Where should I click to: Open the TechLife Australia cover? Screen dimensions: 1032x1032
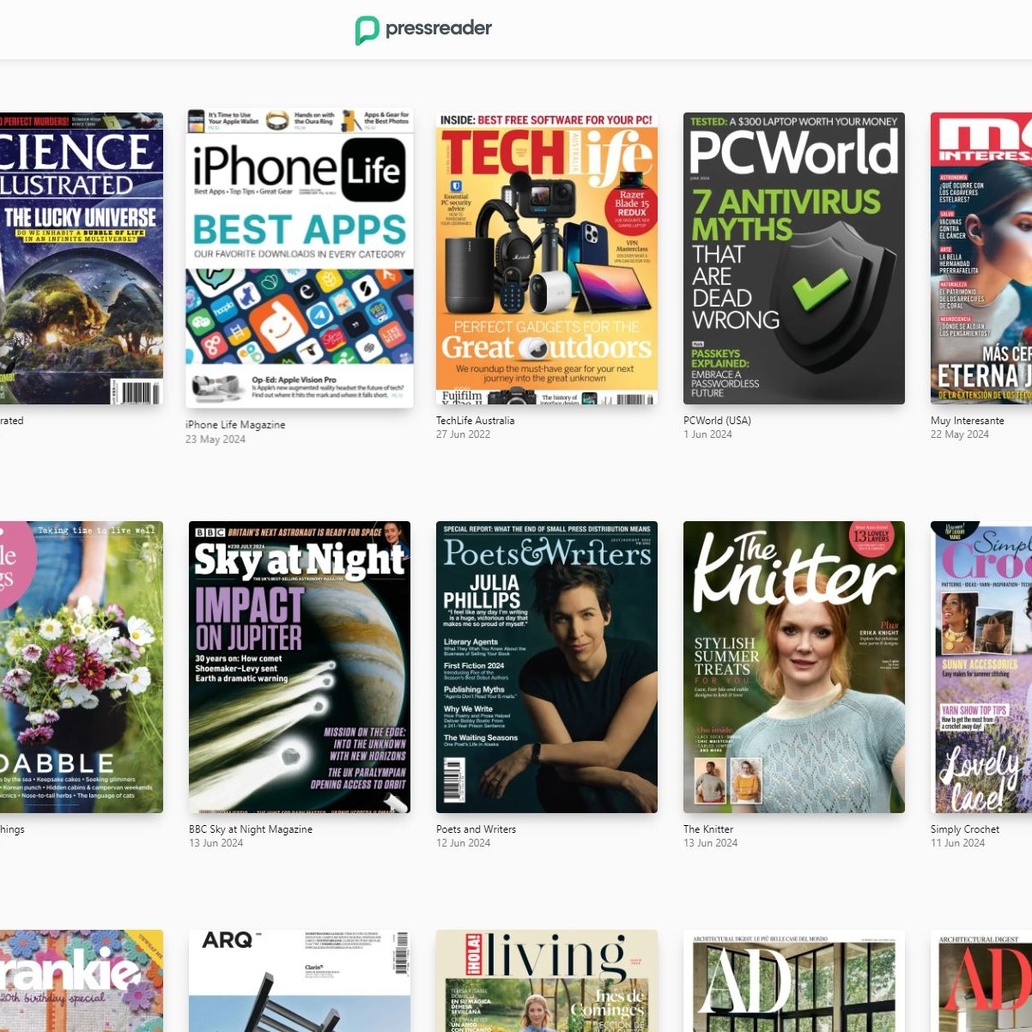point(546,258)
